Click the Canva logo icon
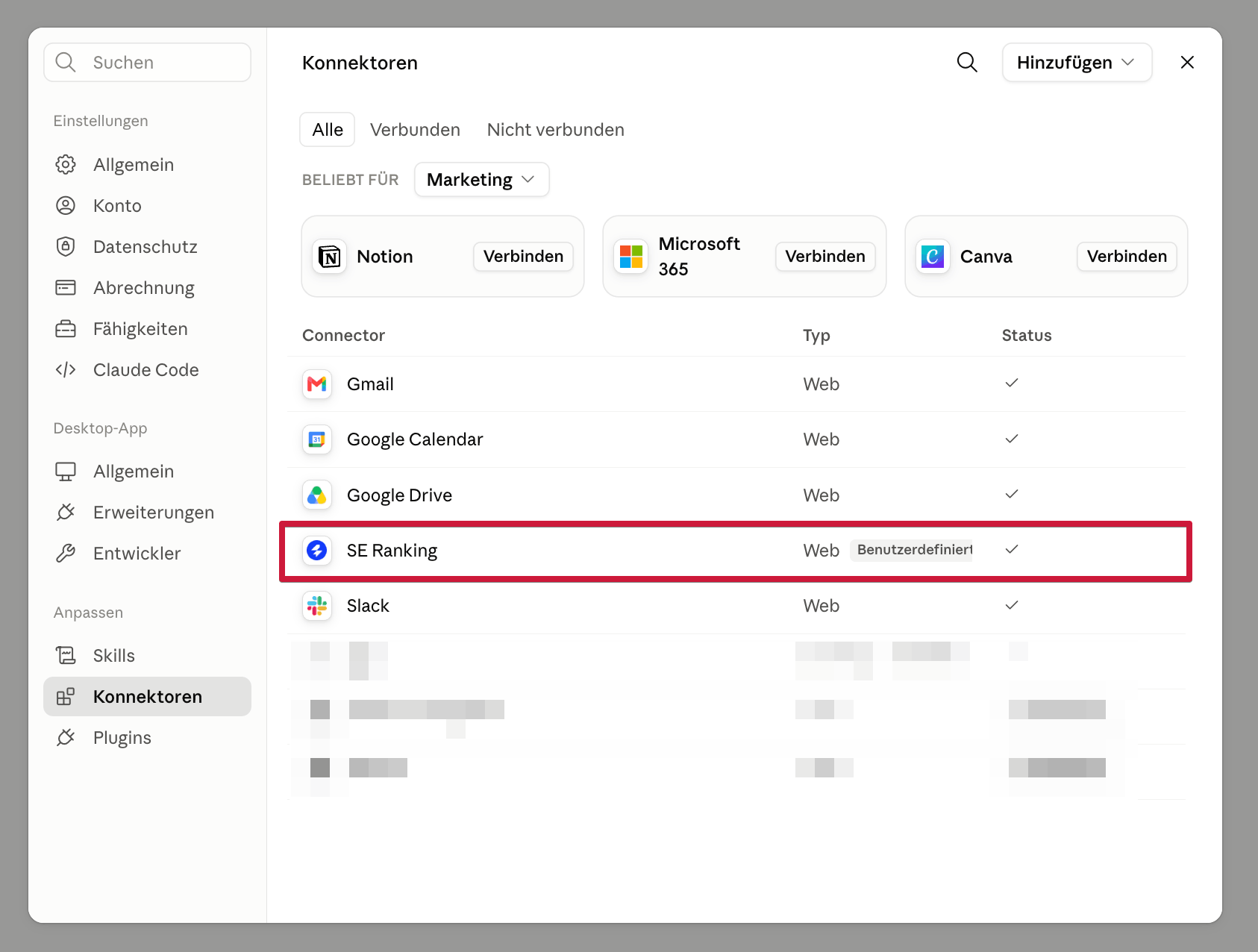Viewport: 1258px width, 952px height. click(933, 257)
